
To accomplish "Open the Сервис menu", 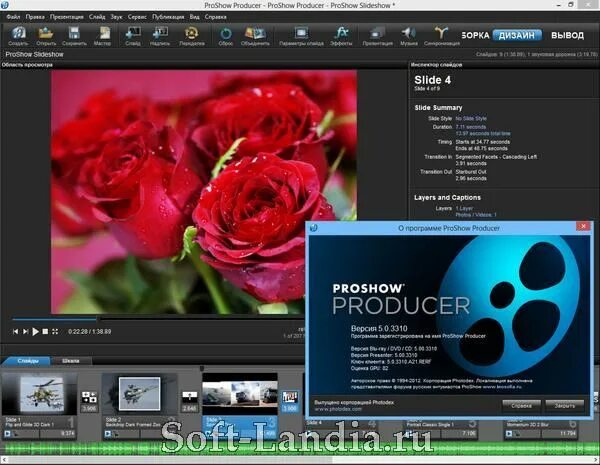I will click(x=137, y=17).
